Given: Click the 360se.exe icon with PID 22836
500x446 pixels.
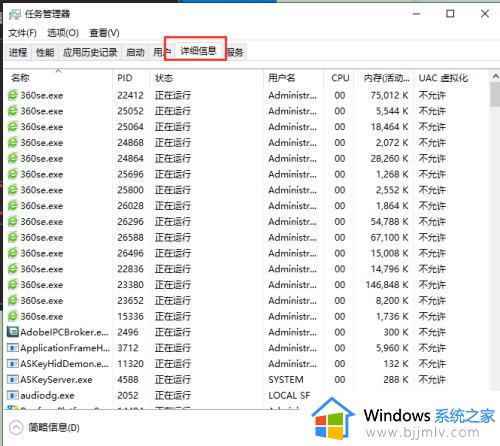Looking at the screenshot, I should point(13,269).
